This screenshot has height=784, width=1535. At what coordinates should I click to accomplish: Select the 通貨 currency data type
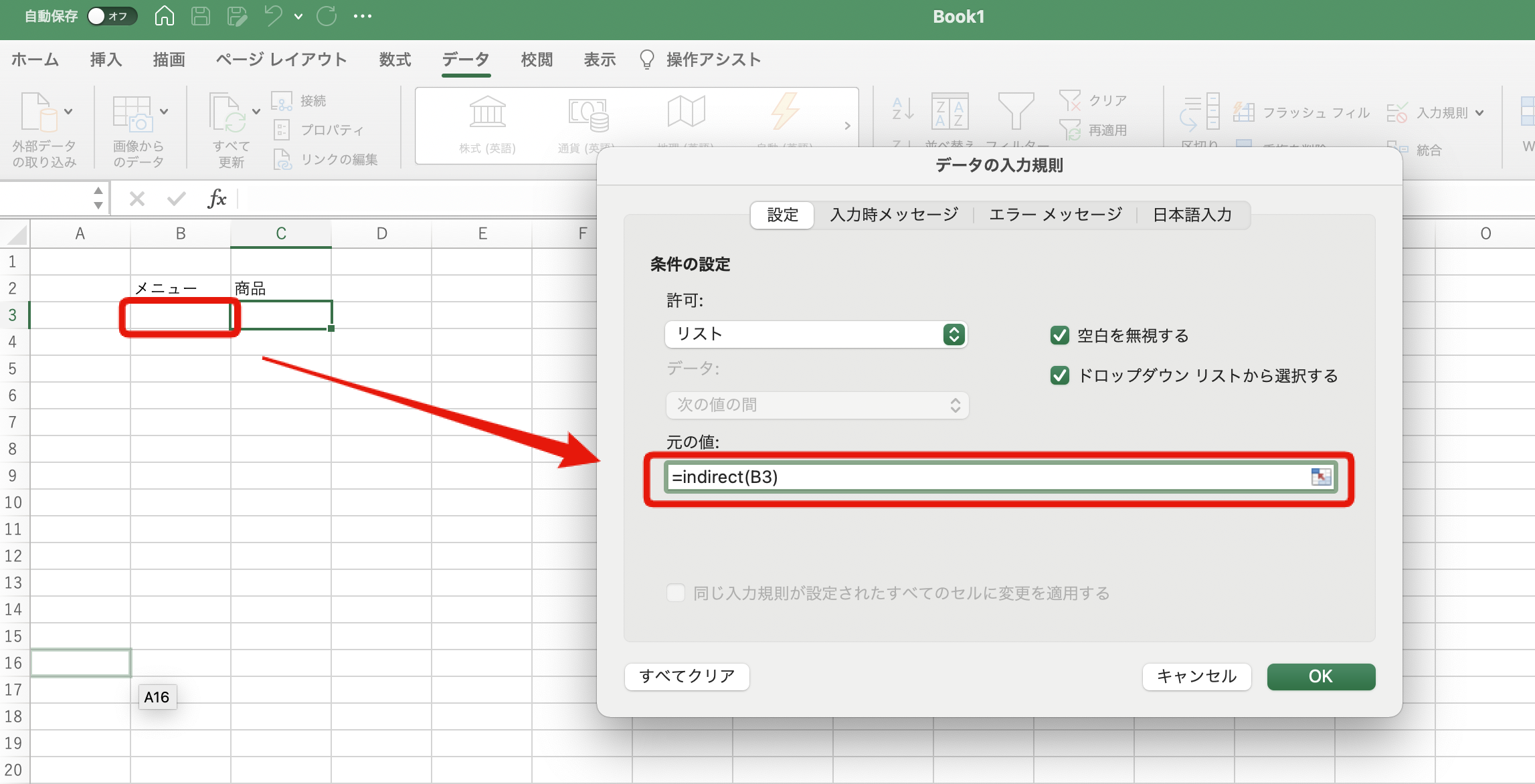(587, 124)
